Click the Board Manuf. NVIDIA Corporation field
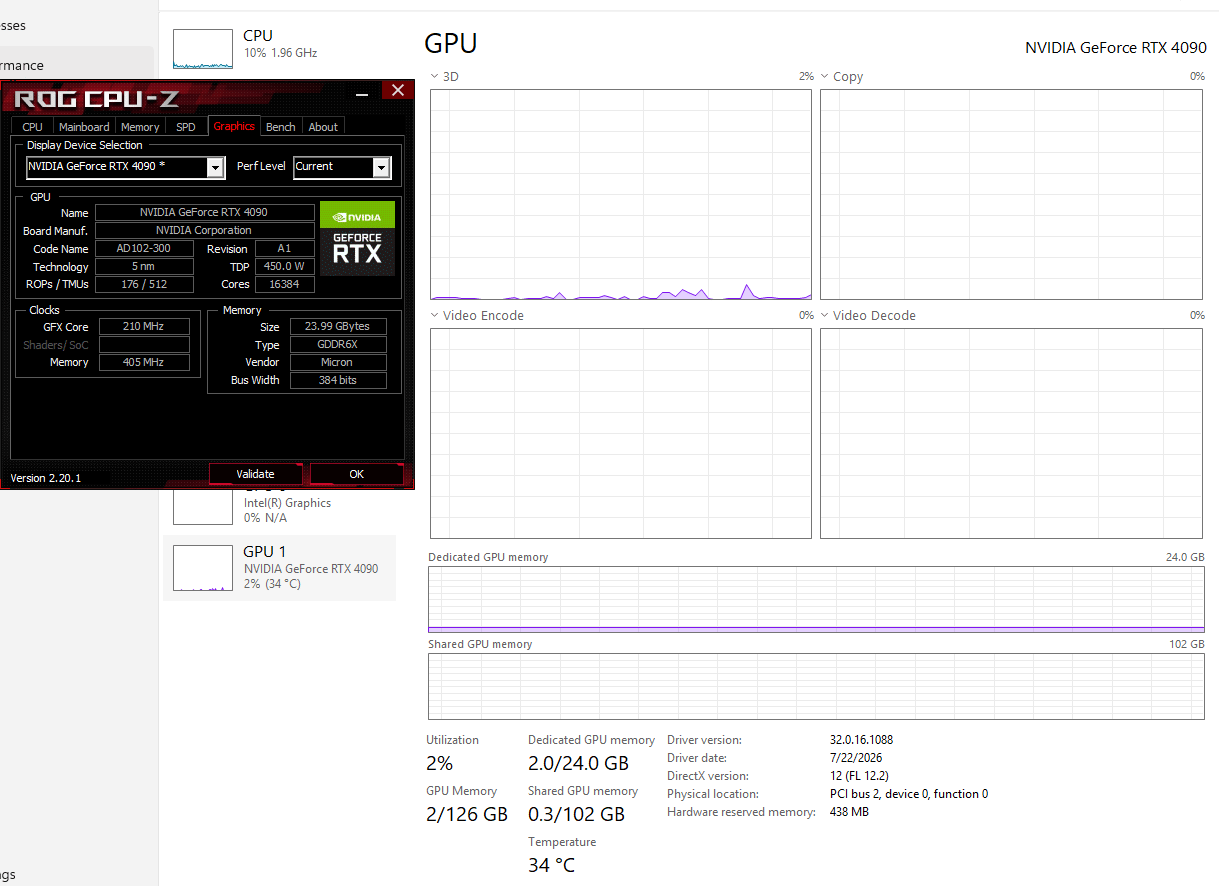Image resolution: width=1219 pixels, height=886 pixels. coord(204,231)
